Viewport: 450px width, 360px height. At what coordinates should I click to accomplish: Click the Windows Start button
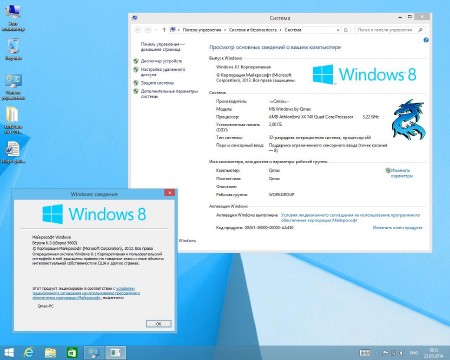click(9, 353)
